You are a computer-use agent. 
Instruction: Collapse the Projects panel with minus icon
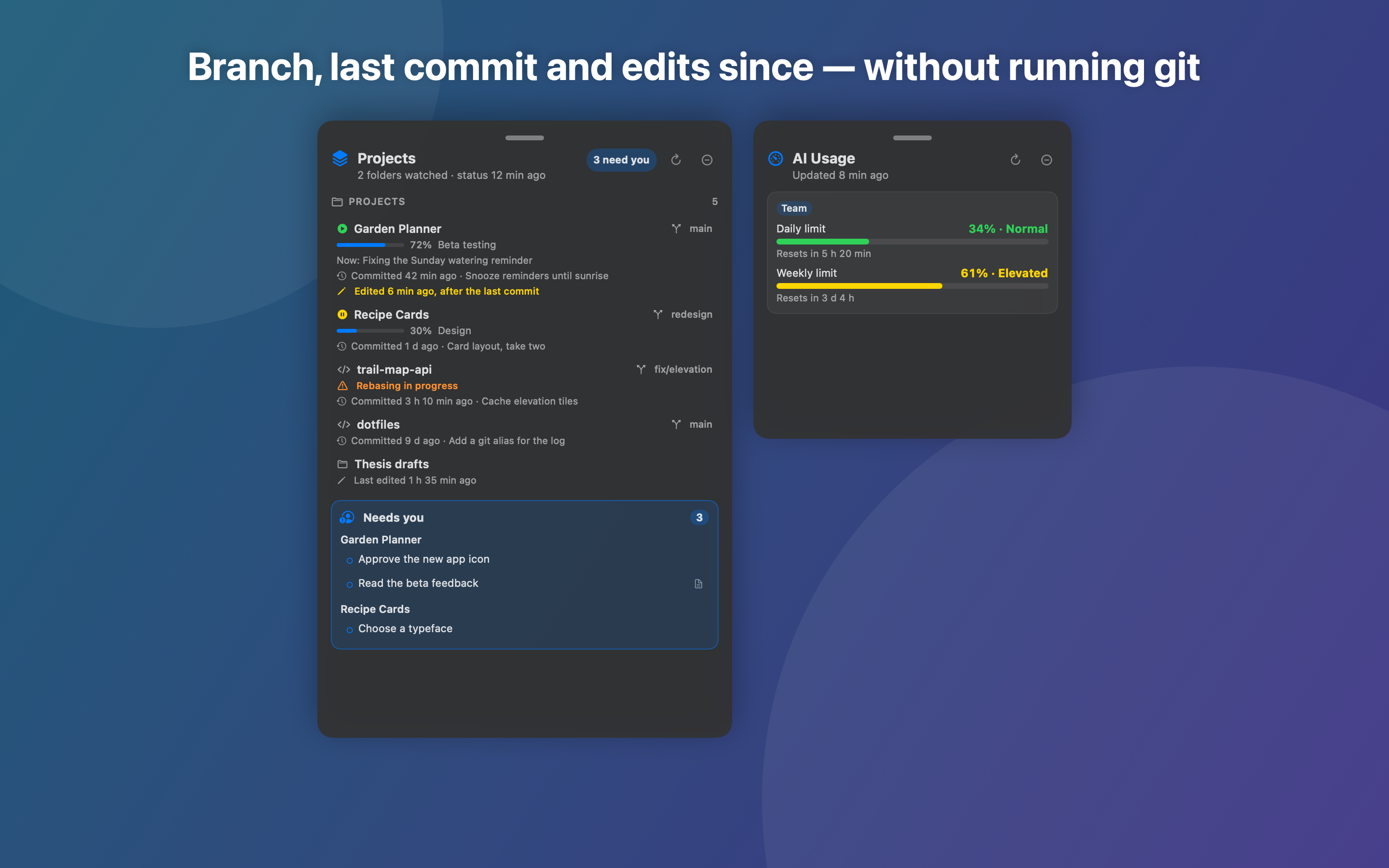(x=707, y=160)
